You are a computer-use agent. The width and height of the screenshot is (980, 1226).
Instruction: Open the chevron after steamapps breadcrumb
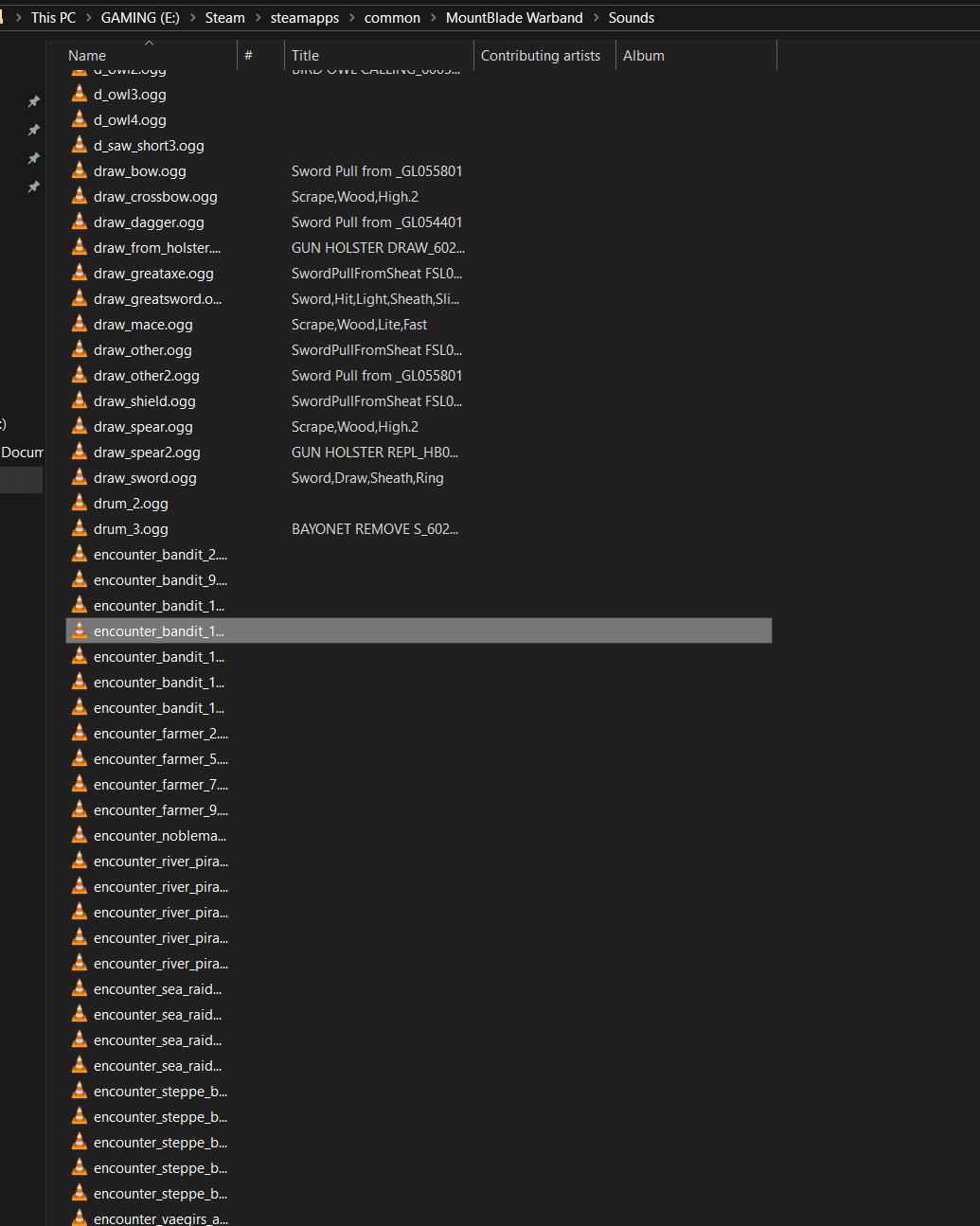click(351, 18)
